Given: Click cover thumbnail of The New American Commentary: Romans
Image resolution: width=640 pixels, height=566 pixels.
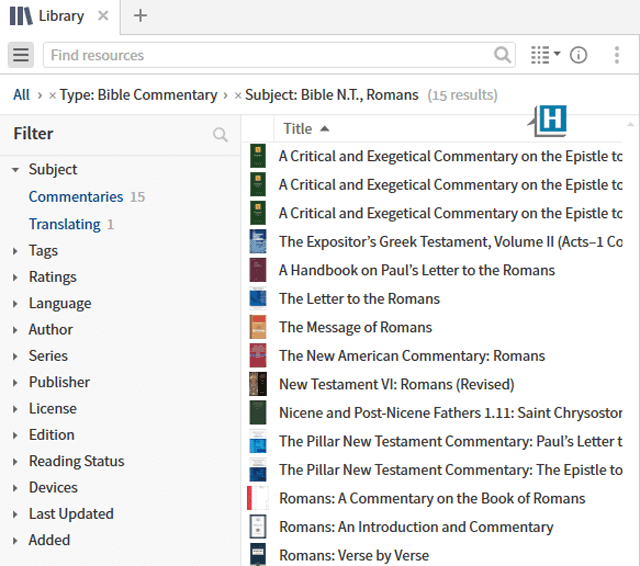Looking at the screenshot, I should click(258, 355).
